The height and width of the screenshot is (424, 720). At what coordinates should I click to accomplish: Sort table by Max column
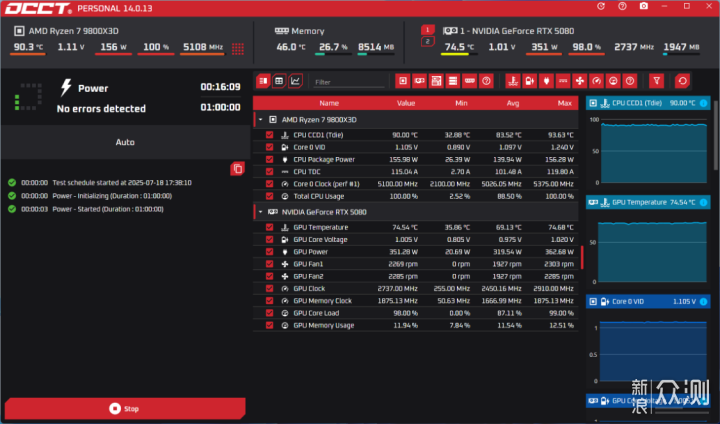click(x=564, y=103)
